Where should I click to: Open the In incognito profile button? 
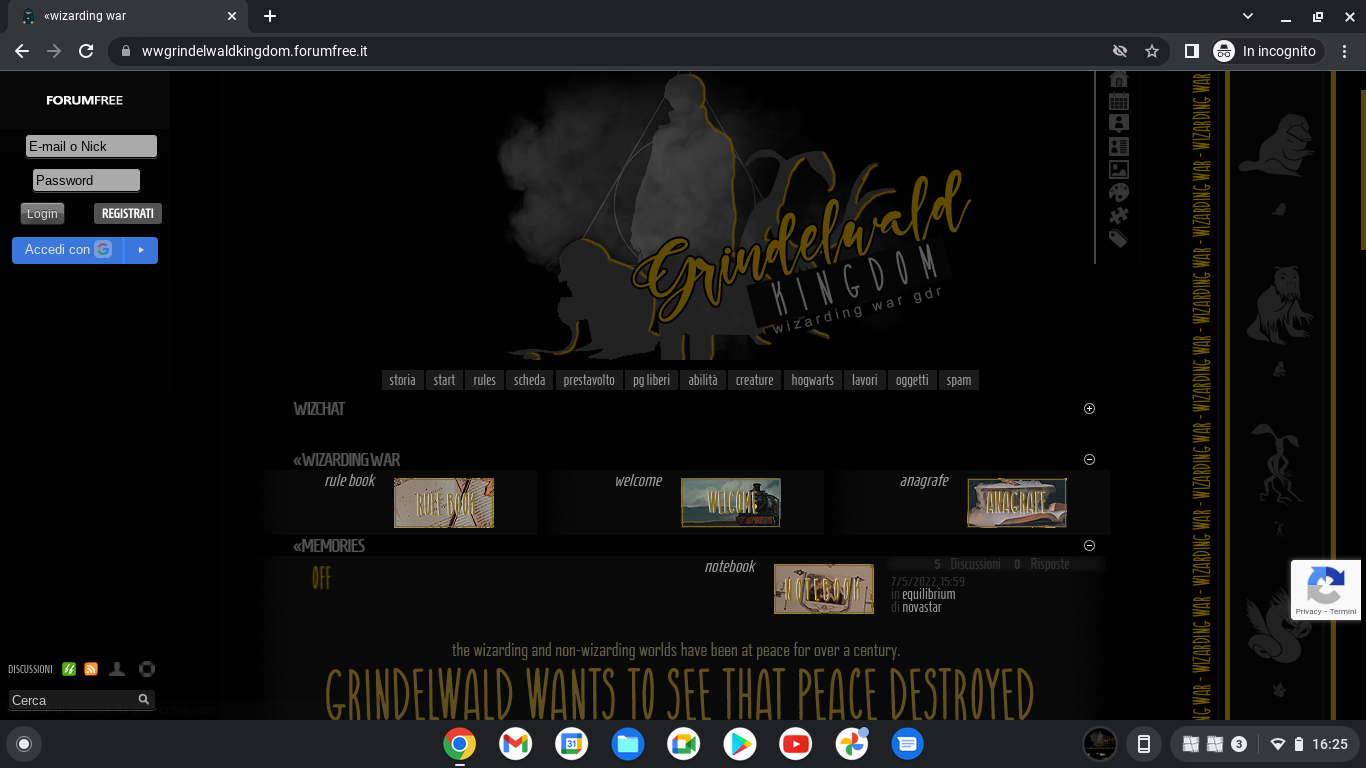(1267, 50)
